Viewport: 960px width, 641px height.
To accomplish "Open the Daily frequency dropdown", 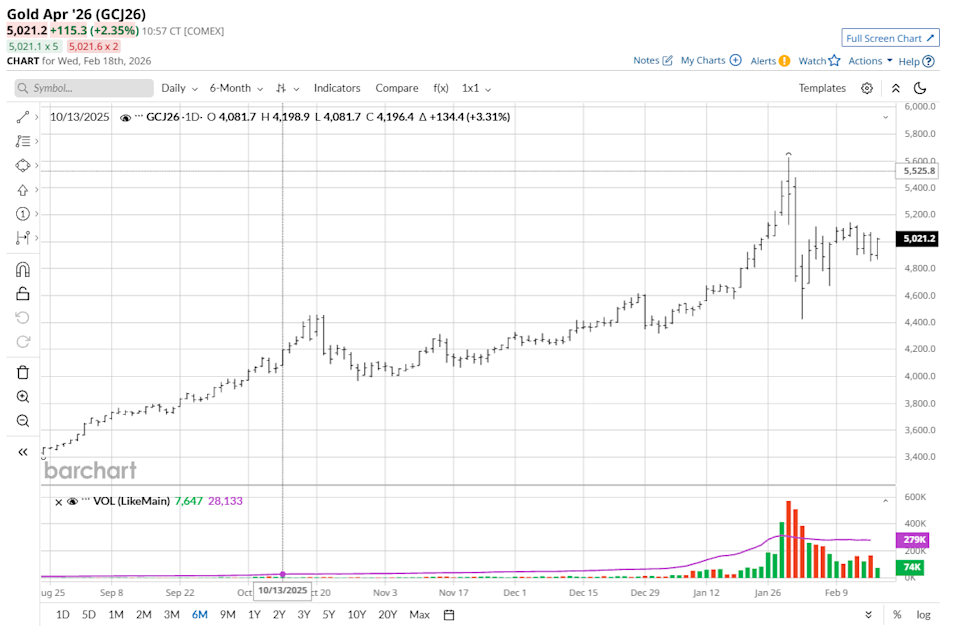I will pyautogui.click(x=179, y=88).
